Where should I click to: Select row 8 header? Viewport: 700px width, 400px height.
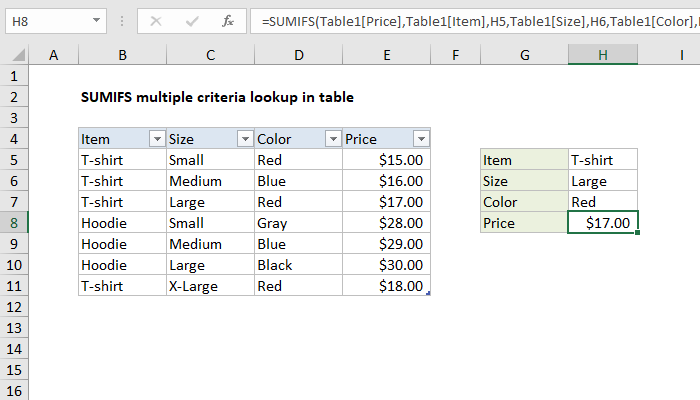(15, 223)
